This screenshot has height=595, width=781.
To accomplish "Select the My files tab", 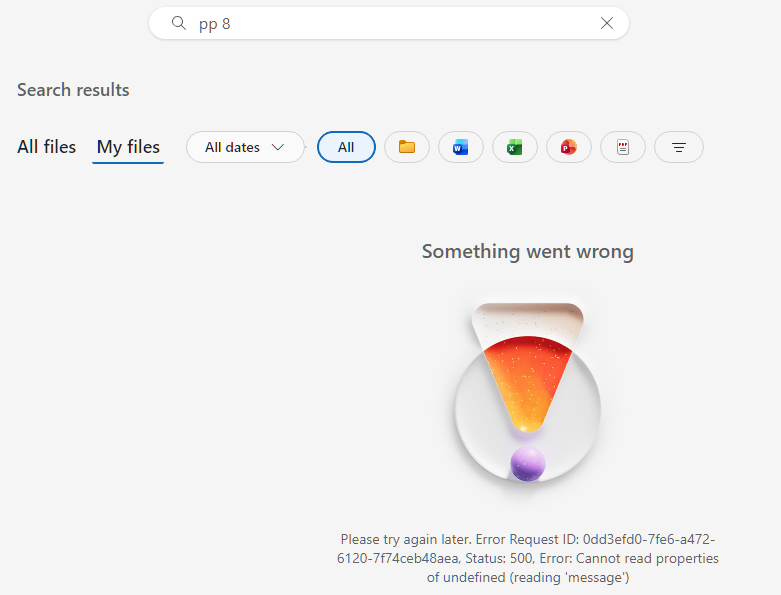I will click(128, 147).
